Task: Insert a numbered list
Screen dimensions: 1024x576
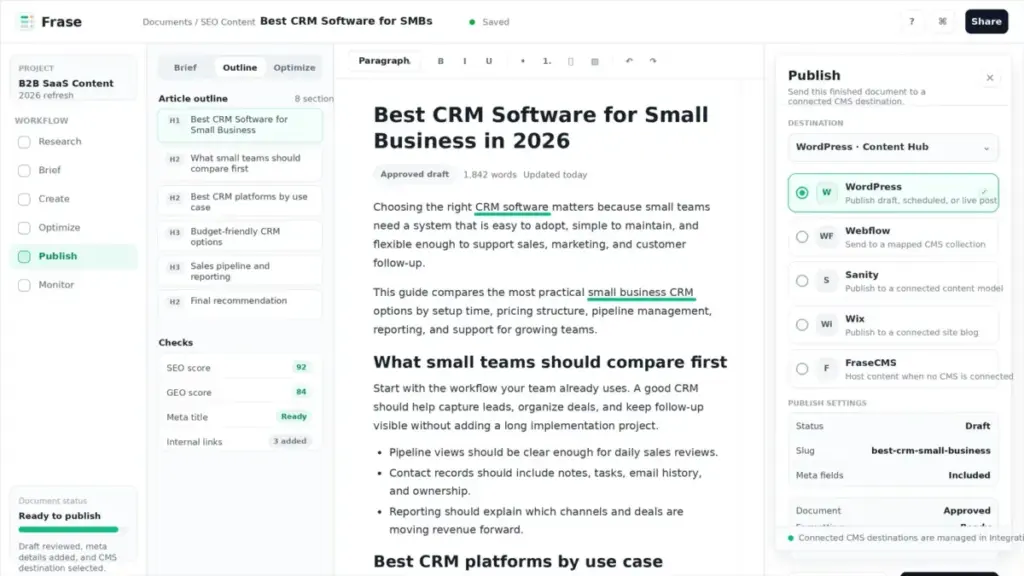Action: pos(547,61)
